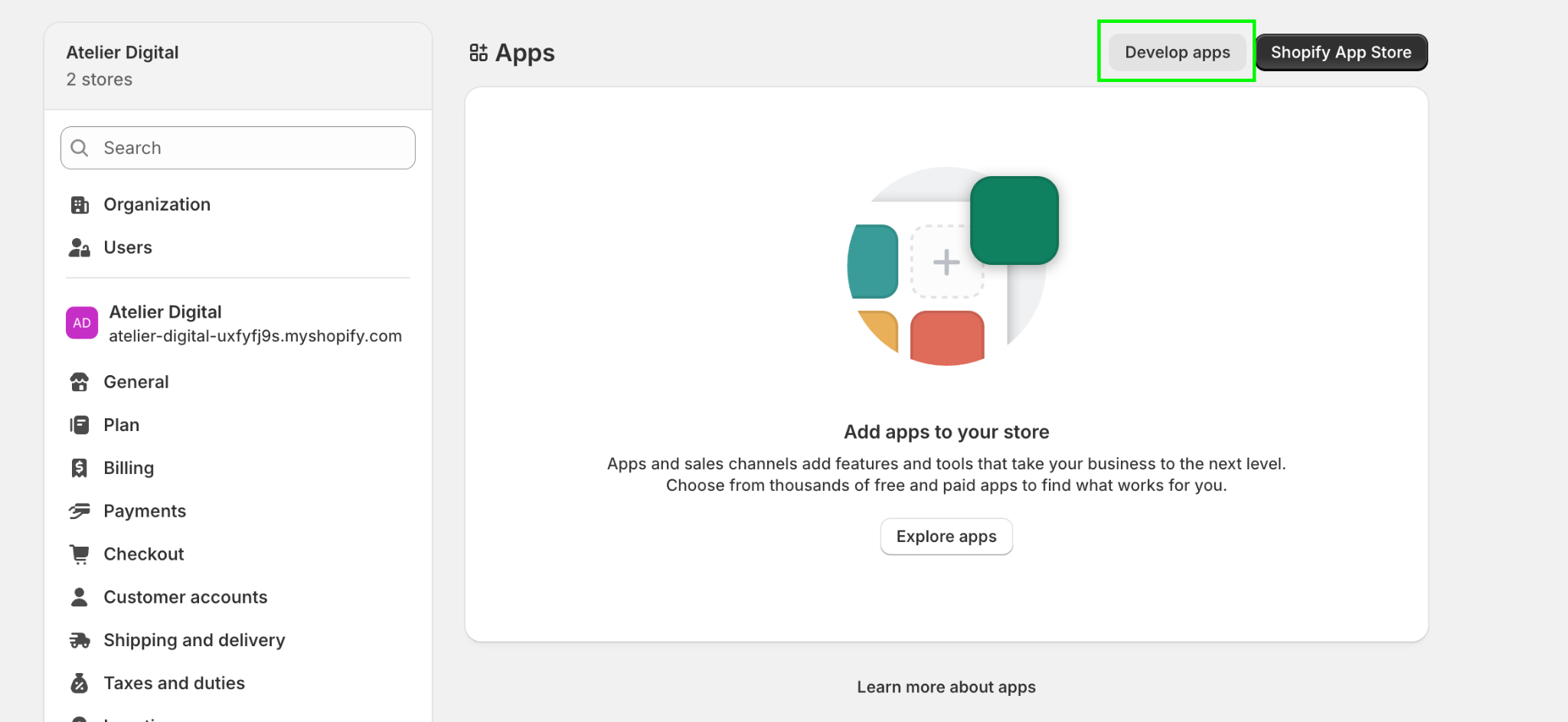Click the Users people icon
The width and height of the screenshot is (1568, 722).
click(x=80, y=247)
